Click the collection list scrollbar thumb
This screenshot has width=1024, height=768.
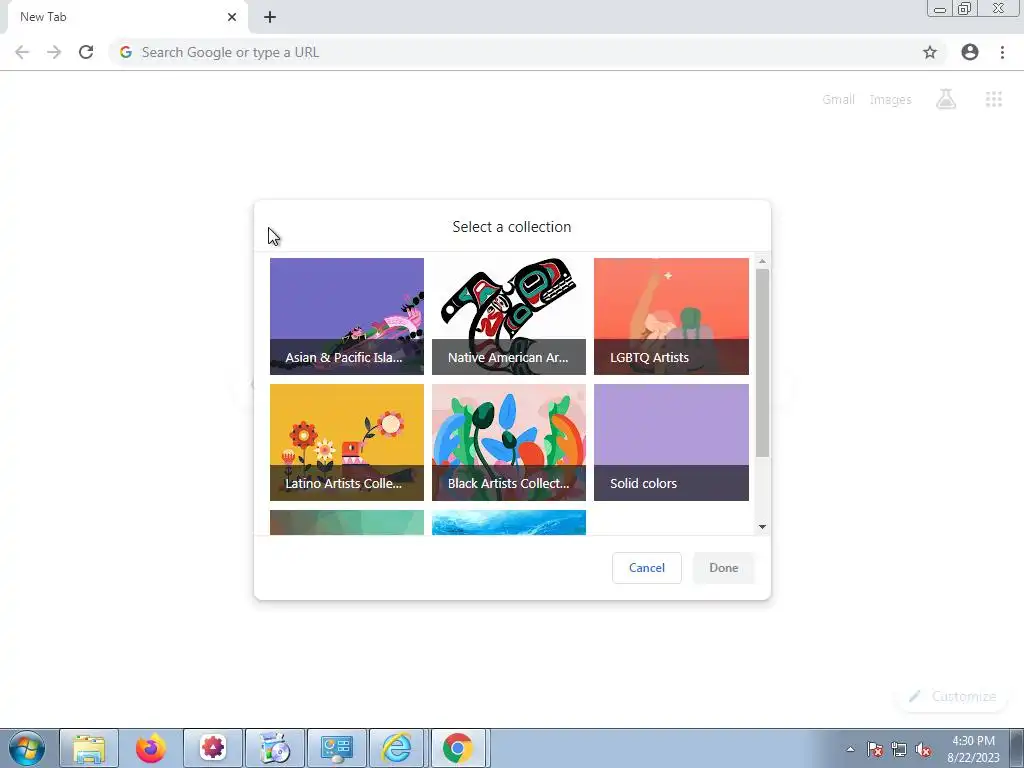(x=762, y=363)
